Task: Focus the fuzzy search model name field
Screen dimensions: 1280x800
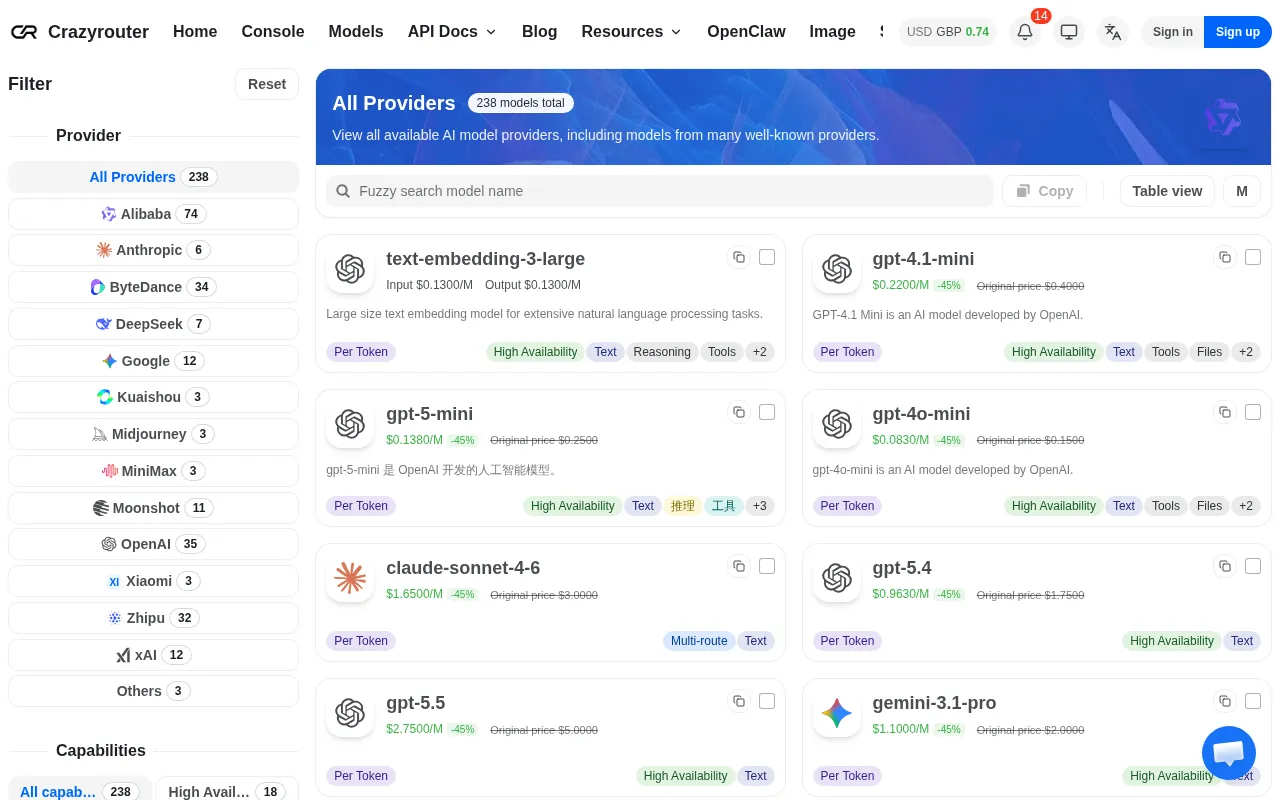Action: coord(660,191)
